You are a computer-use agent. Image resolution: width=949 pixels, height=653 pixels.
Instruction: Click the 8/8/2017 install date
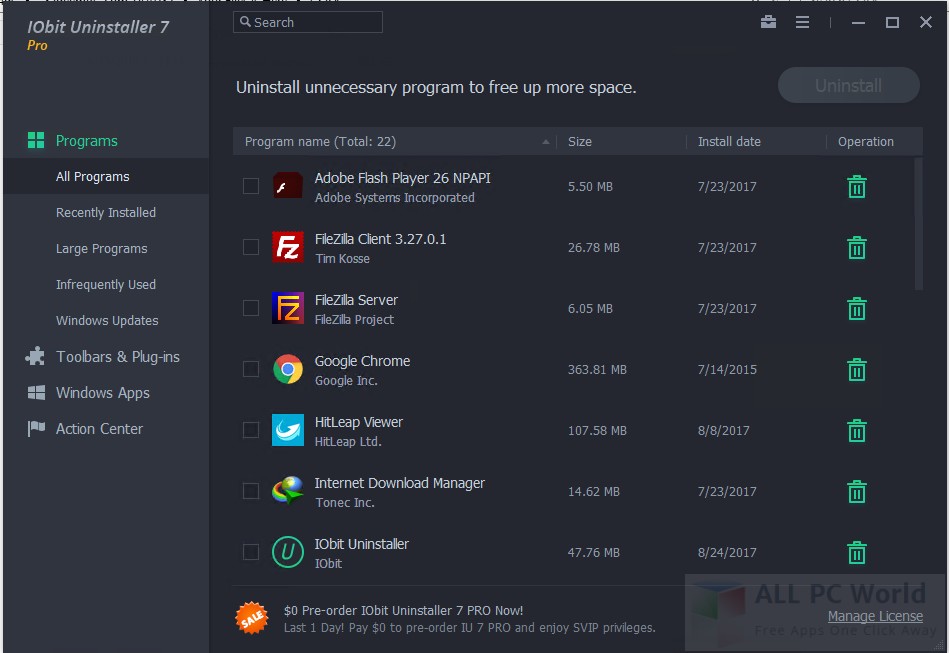(x=723, y=431)
